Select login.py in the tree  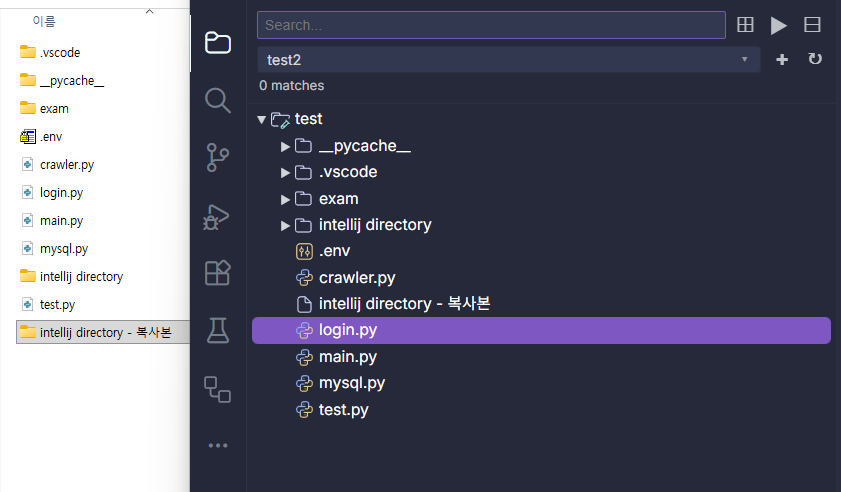coord(541,330)
